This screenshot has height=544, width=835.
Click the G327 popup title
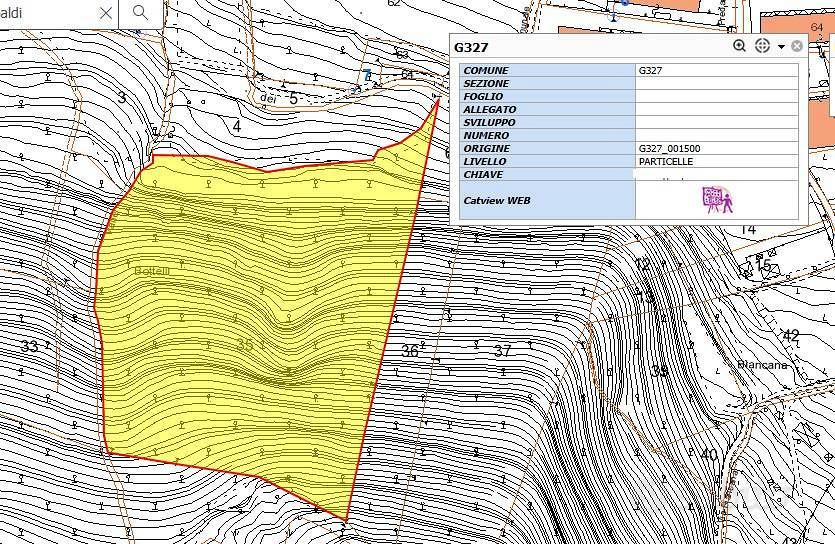click(471, 47)
